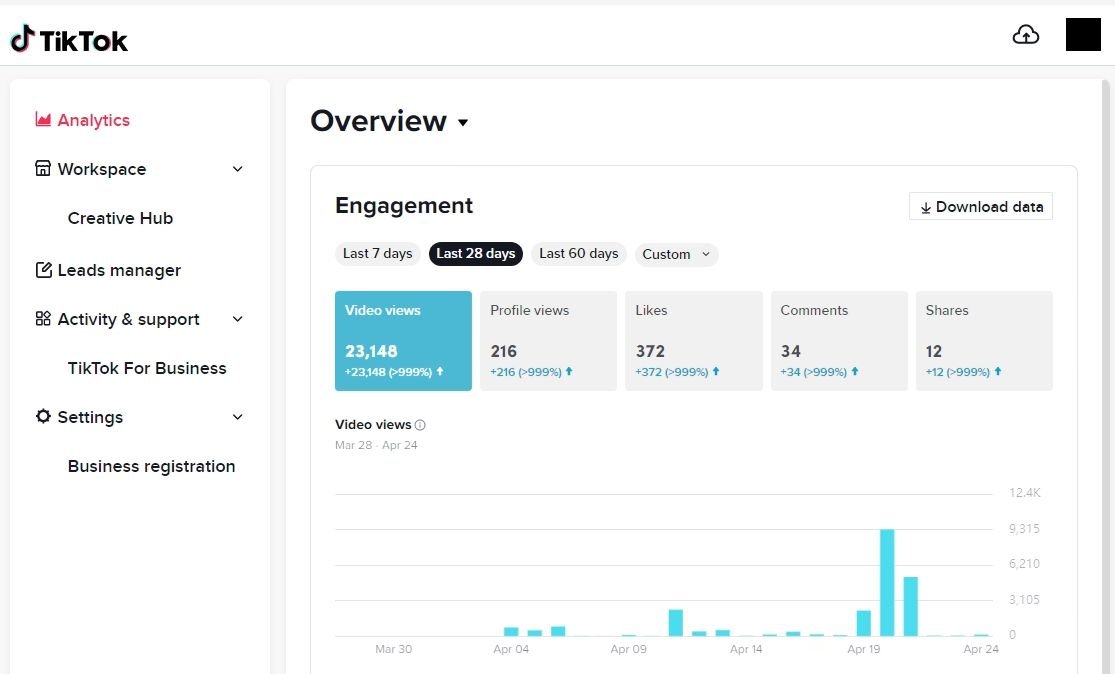
Task: Click the upload cloud icon
Action: point(1025,35)
